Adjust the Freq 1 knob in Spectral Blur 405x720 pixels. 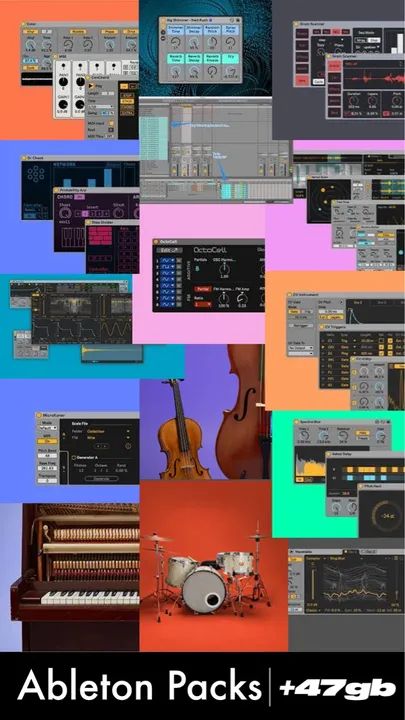(x=304, y=434)
